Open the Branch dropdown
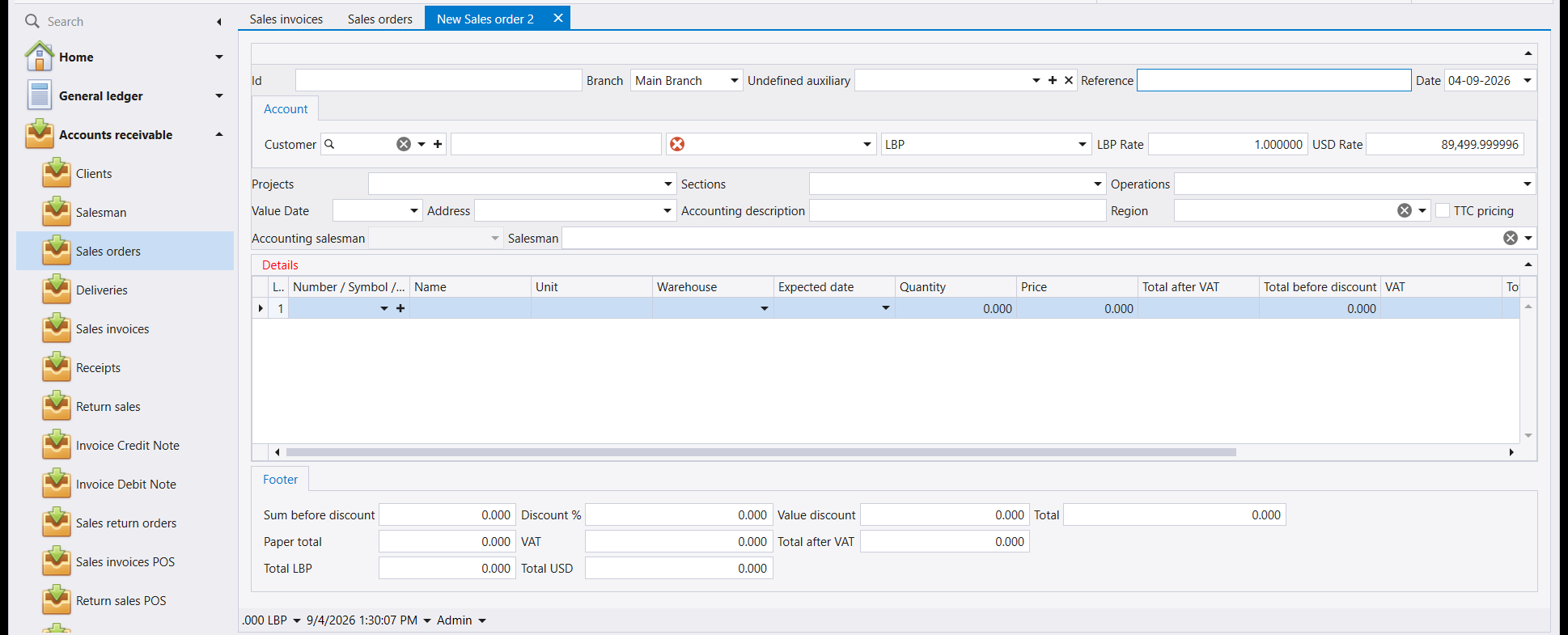The width and height of the screenshot is (1568, 635). pos(735,80)
